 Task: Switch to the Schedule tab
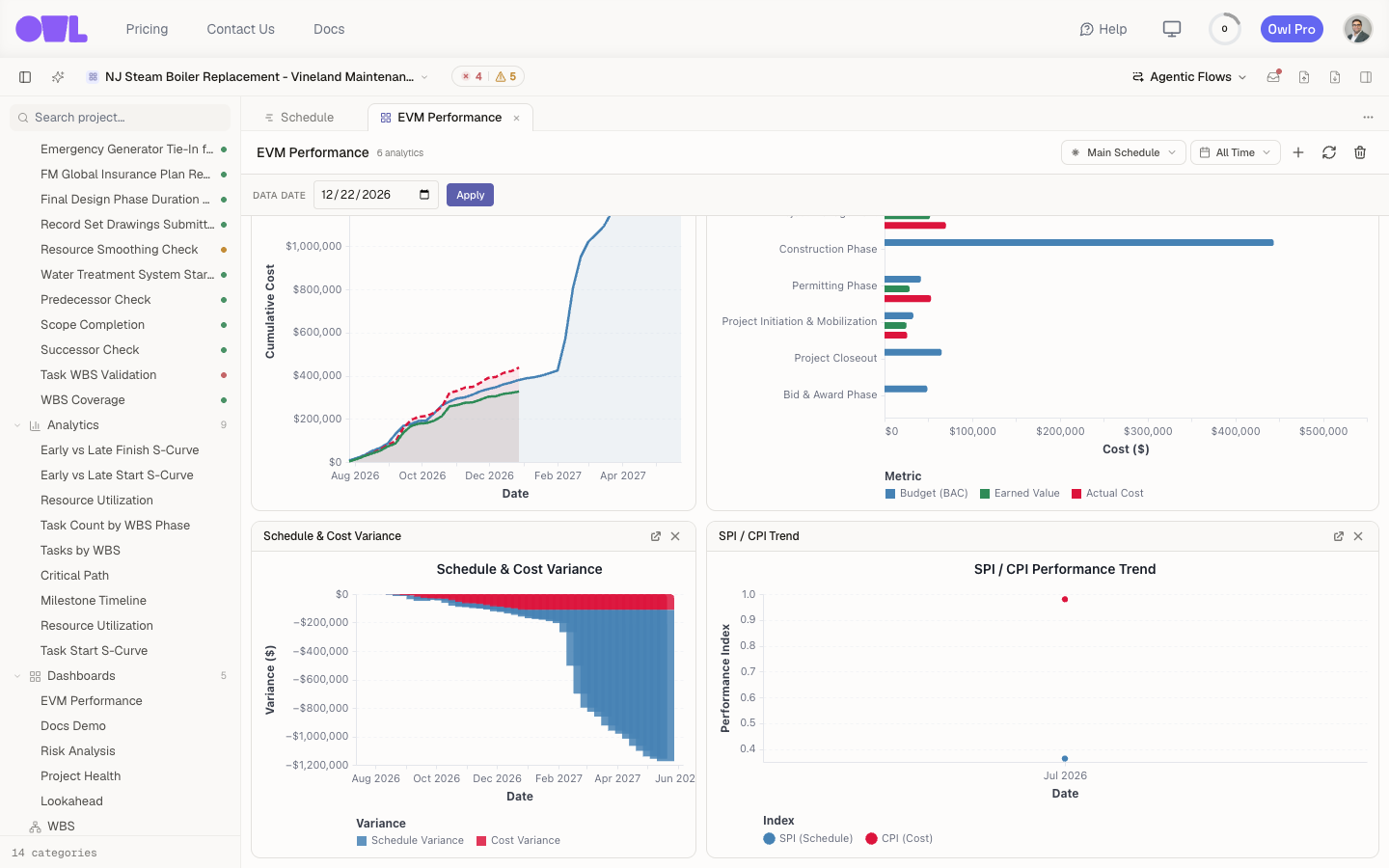[x=299, y=118]
